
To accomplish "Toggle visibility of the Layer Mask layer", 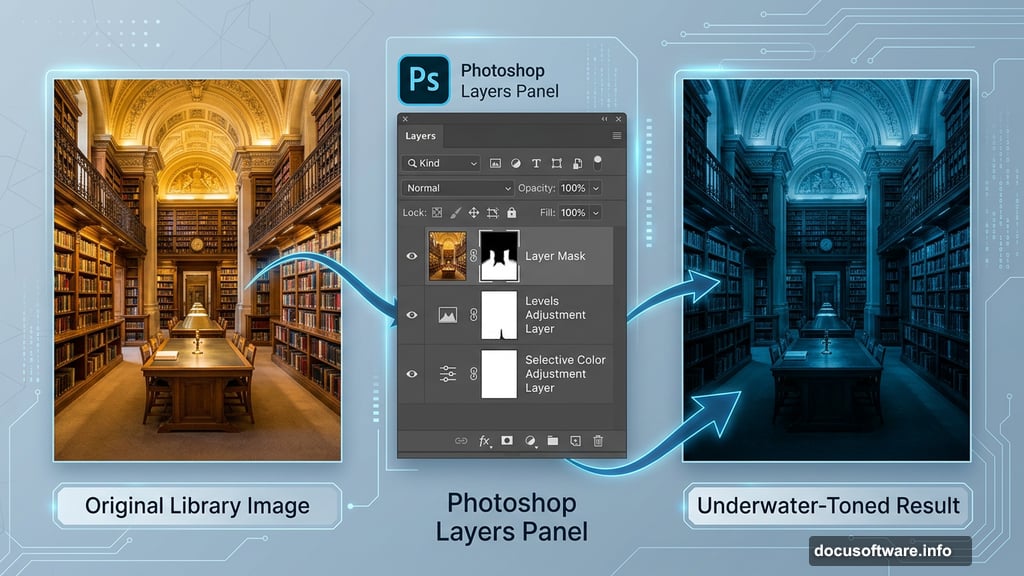I will click(x=410, y=256).
